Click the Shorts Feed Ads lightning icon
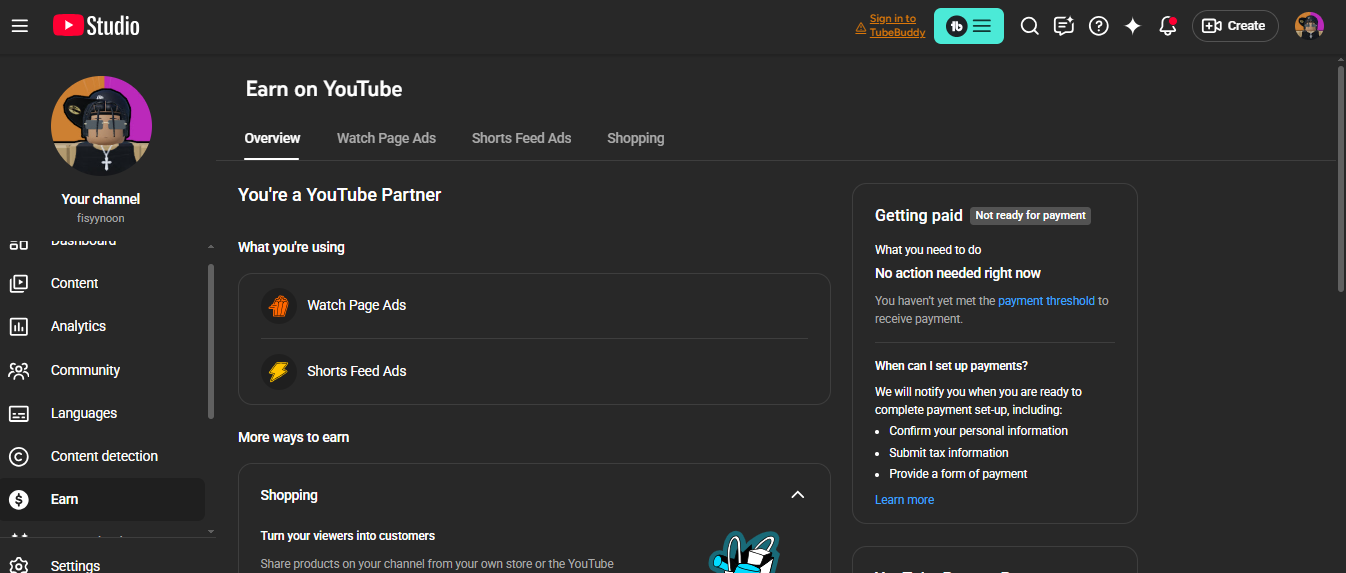The height and width of the screenshot is (573, 1346). (279, 371)
